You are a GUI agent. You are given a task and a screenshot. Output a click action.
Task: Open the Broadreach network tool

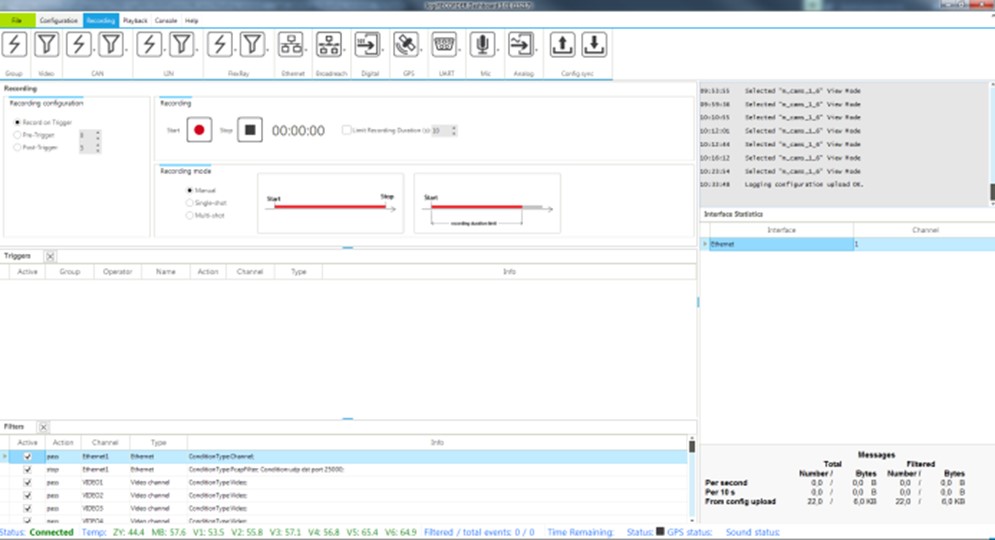click(329, 44)
